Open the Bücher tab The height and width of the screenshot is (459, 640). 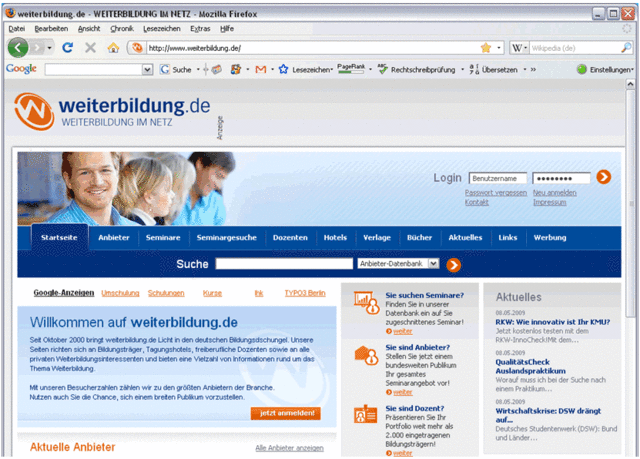[419, 237]
